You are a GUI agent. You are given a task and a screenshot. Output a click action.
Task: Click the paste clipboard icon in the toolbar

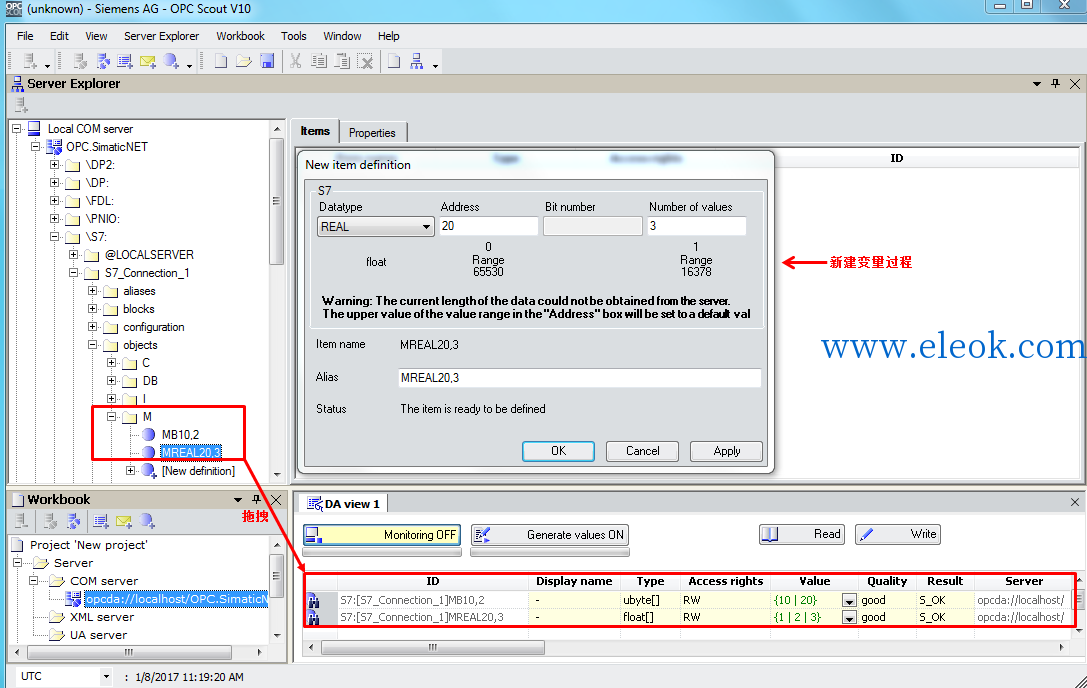(x=342, y=61)
